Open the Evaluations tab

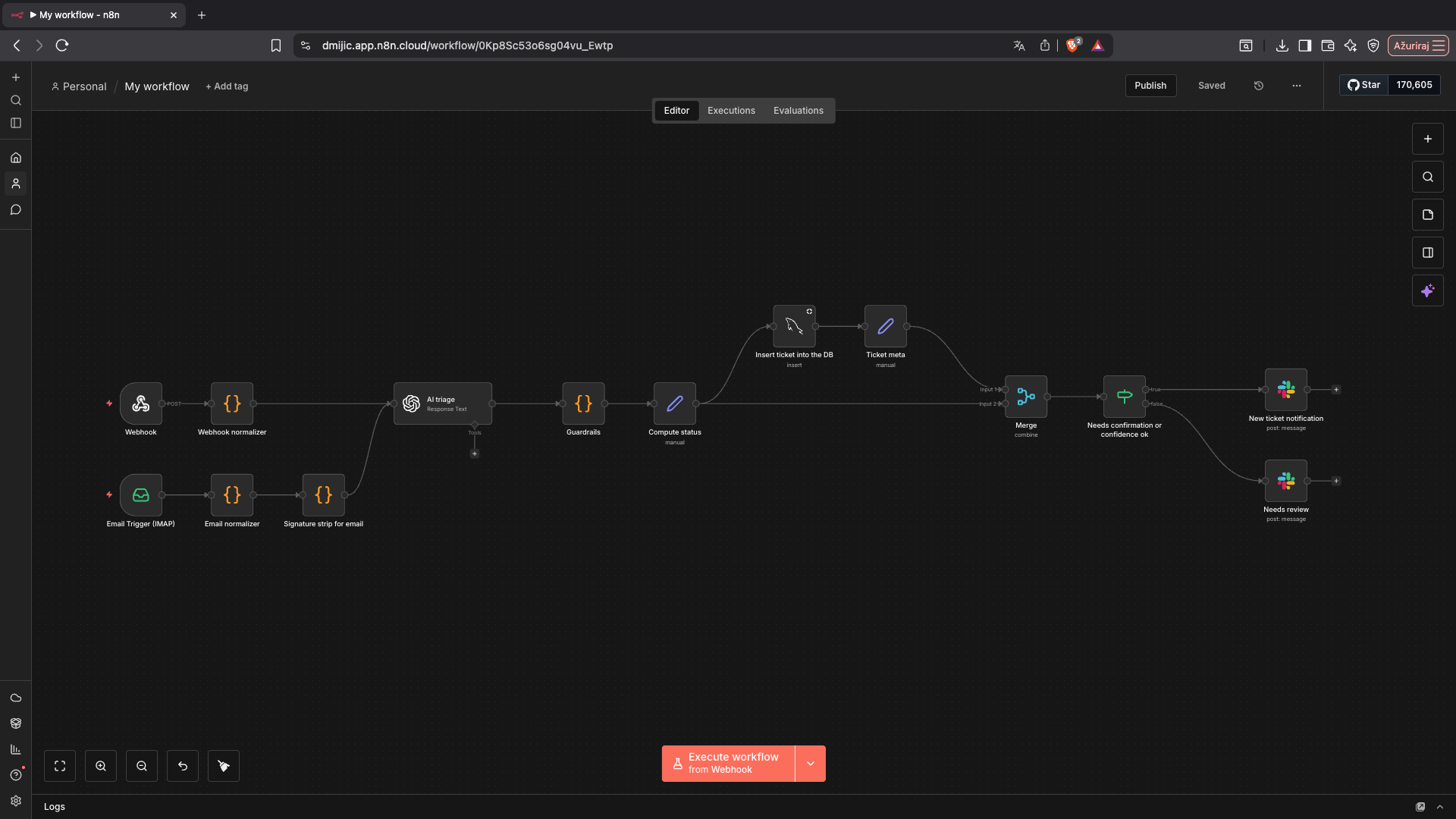(x=798, y=110)
